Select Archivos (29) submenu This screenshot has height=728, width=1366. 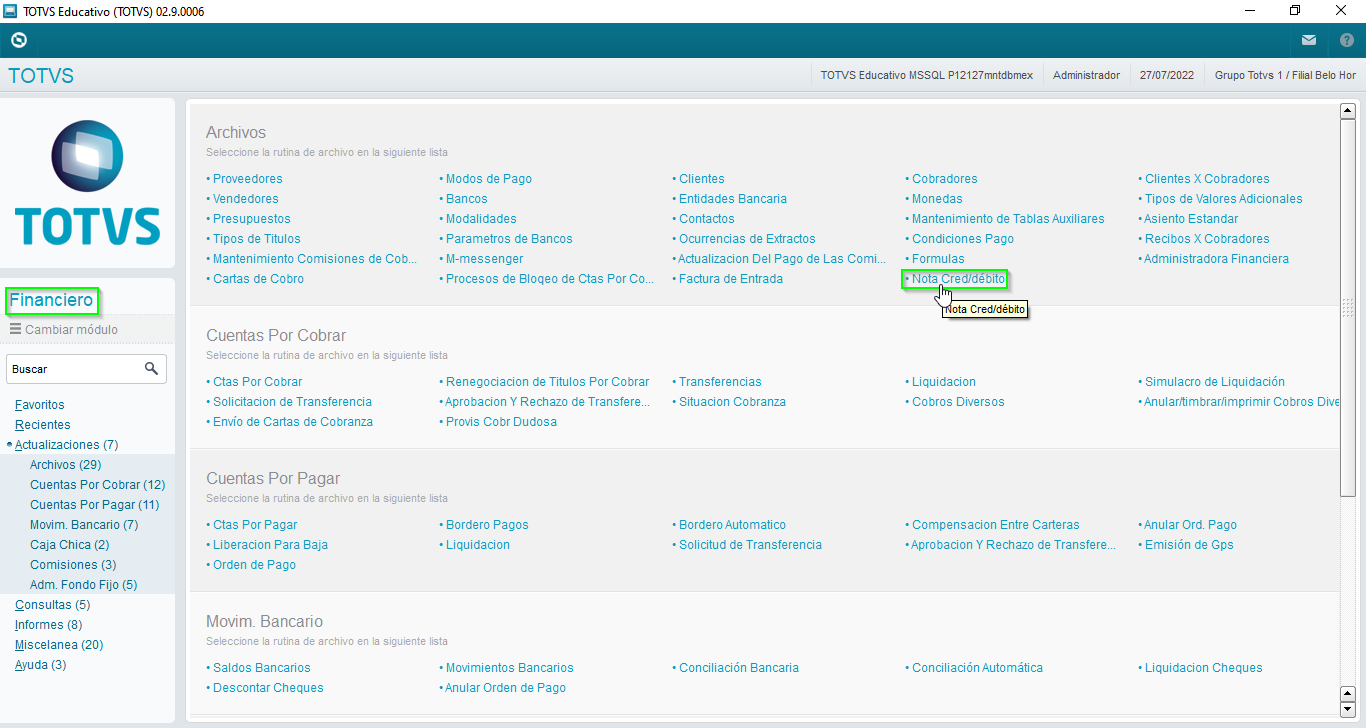coord(65,465)
